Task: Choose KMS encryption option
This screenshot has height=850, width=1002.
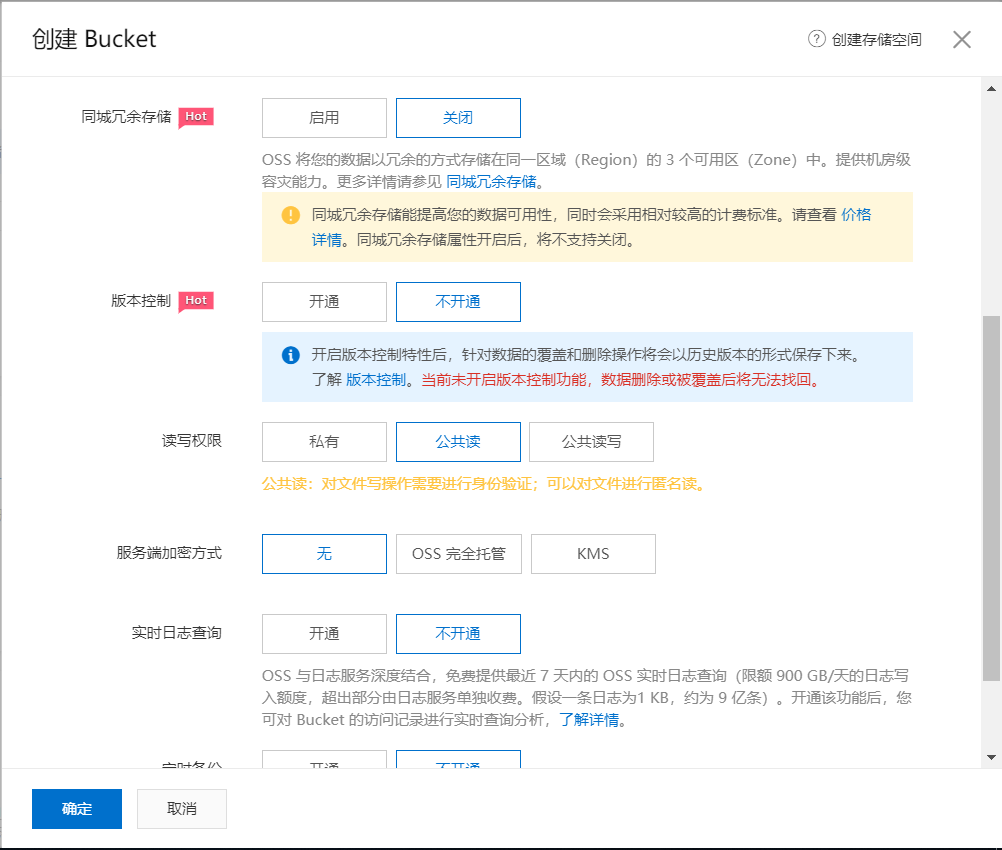Action: coord(593,553)
